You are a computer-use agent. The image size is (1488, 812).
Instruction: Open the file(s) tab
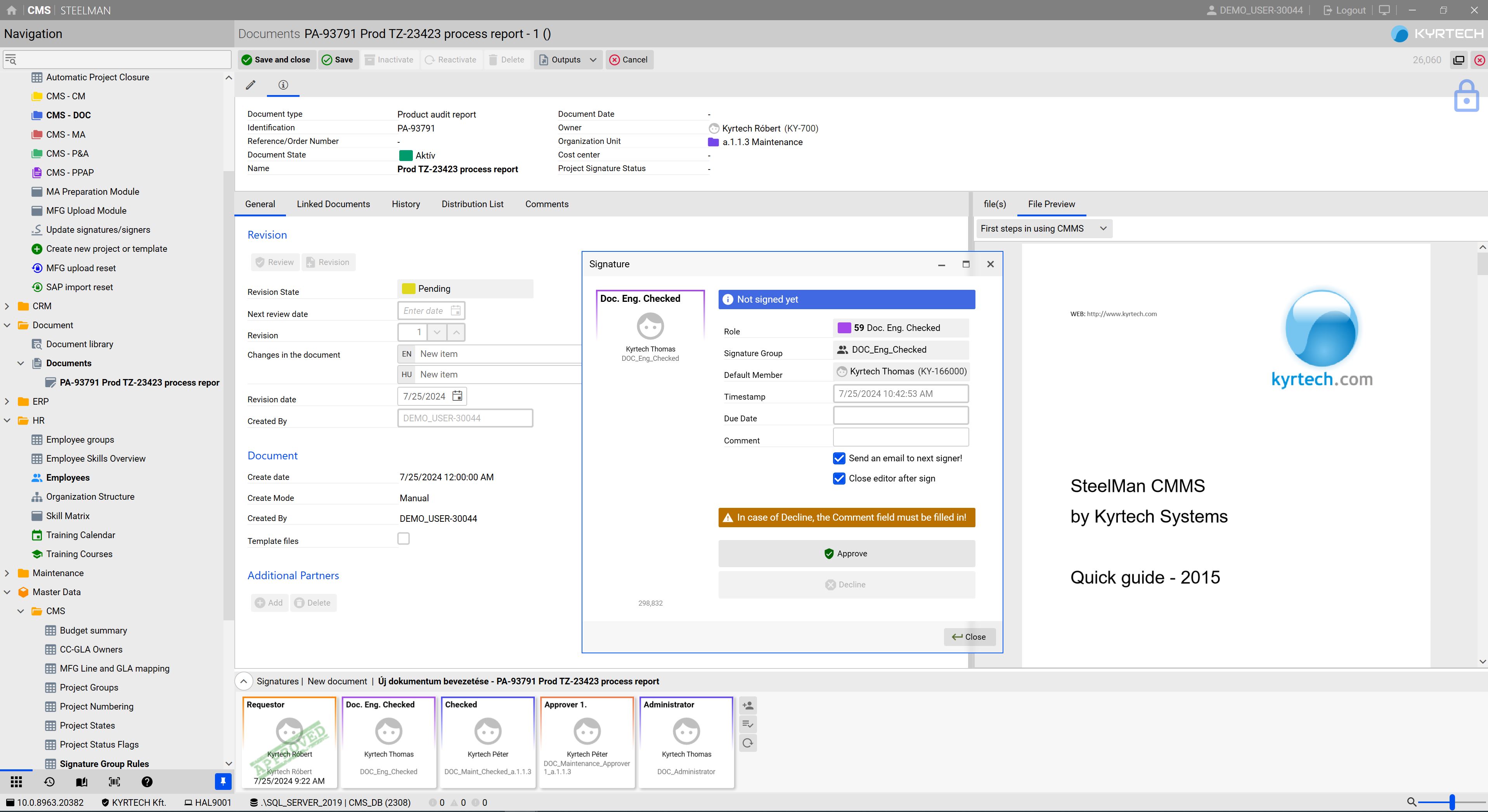point(994,204)
